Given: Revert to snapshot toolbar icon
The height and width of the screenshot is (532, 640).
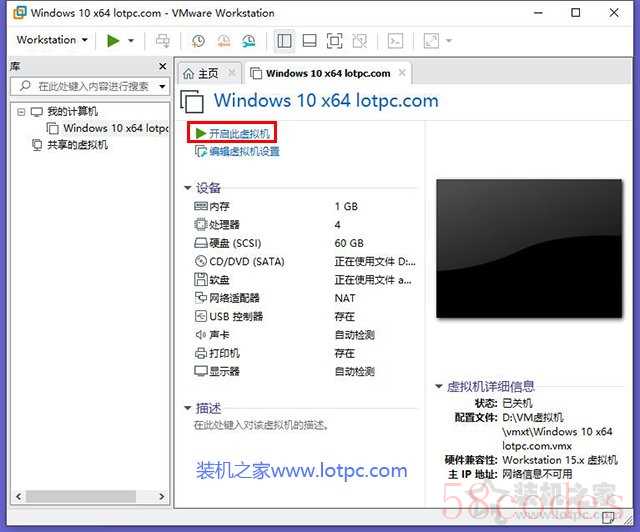Looking at the screenshot, I should pyautogui.click(x=224, y=40).
